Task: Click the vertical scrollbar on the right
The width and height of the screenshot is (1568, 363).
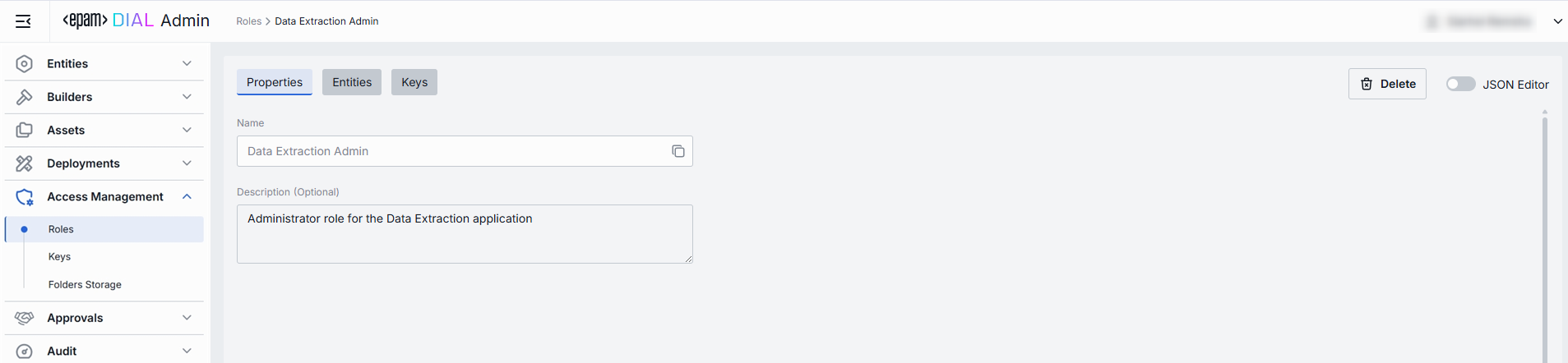Action: 1545,238
